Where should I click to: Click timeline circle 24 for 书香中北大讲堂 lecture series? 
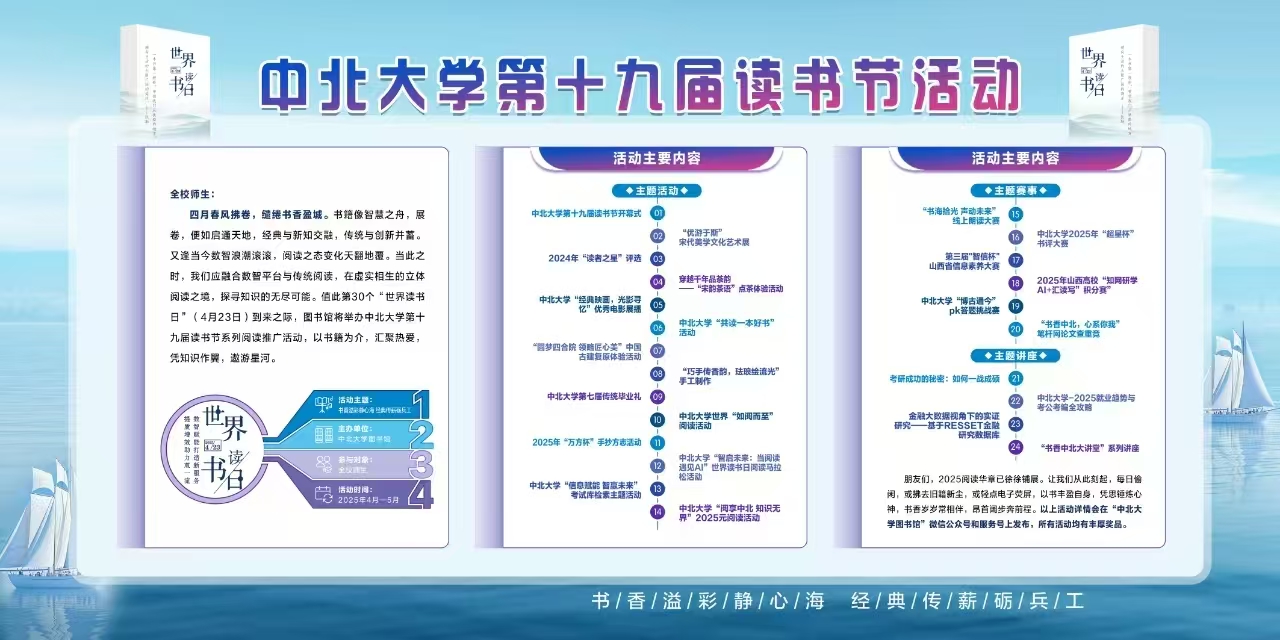click(1016, 446)
